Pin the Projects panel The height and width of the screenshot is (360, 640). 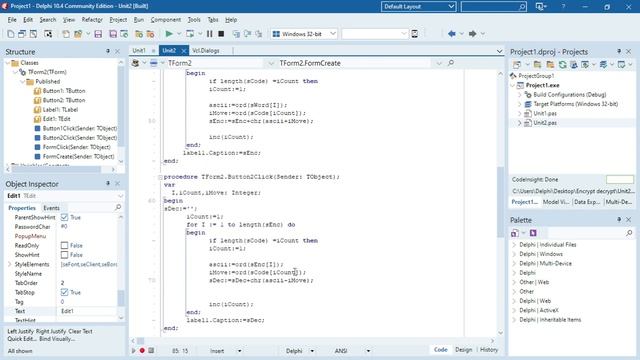coord(619,51)
